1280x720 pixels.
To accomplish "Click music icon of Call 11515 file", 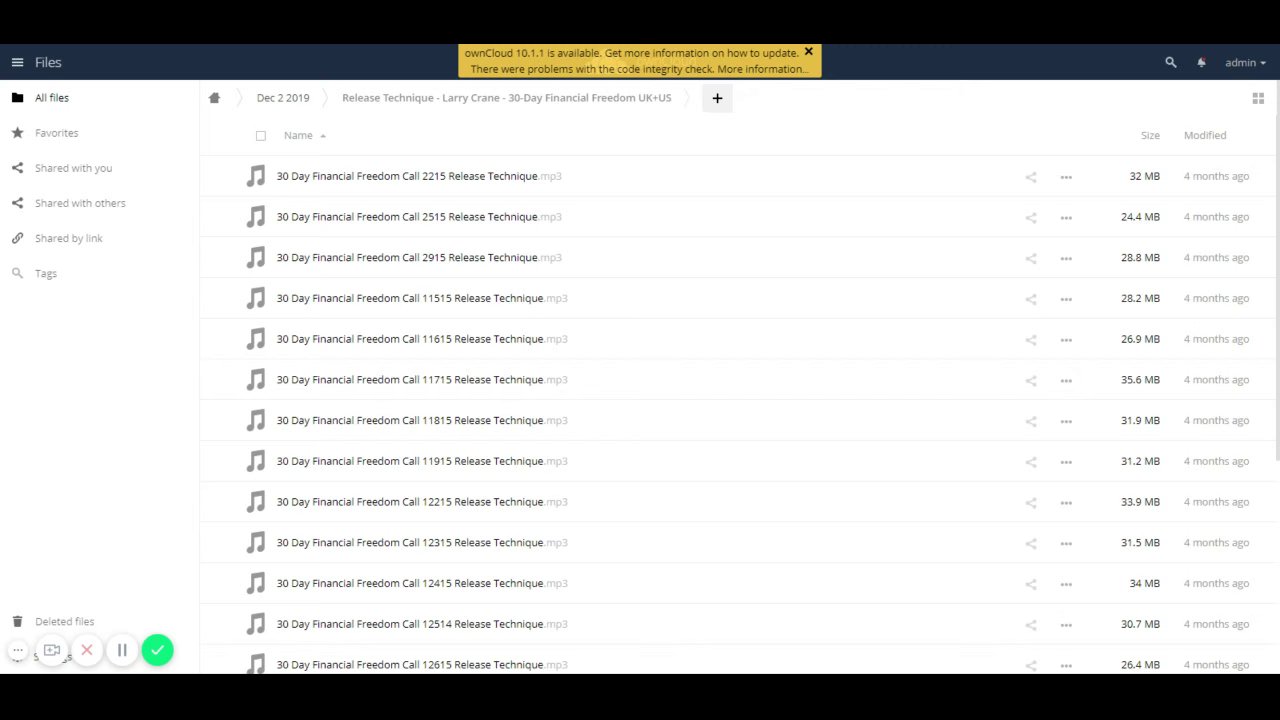I will pyautogui.click(x=256, y=298).
